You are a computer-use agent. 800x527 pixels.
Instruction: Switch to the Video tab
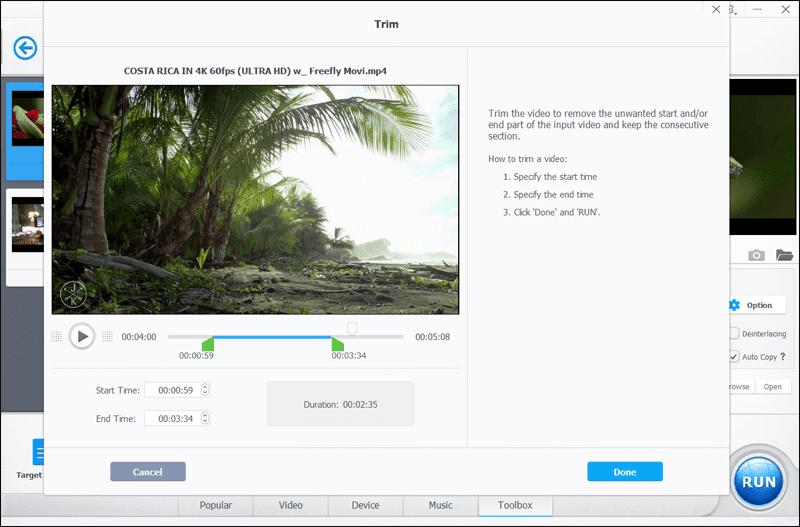[x=290, y=505]
